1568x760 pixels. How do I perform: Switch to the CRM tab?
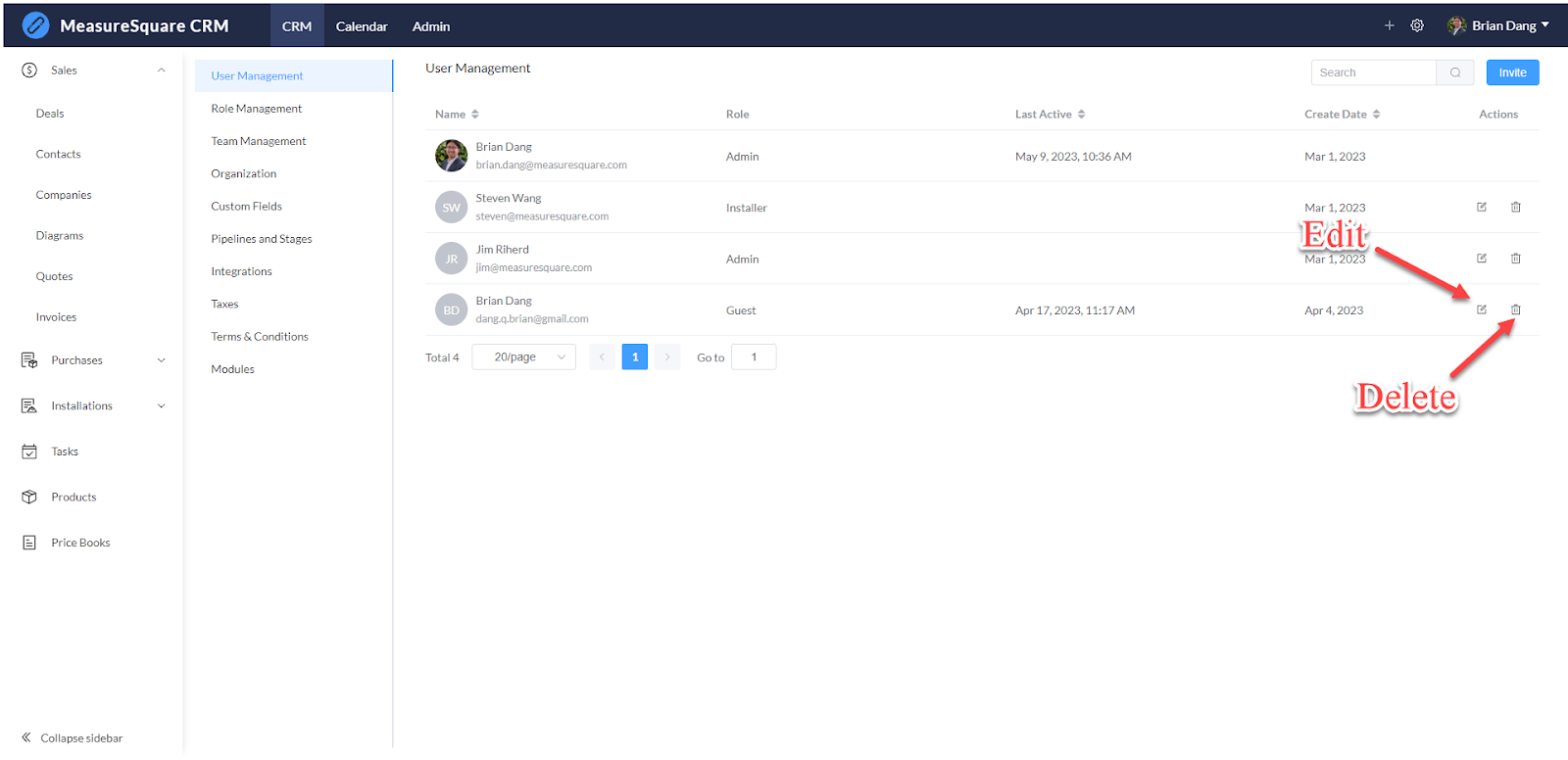pyautogui.click(x=297, y=26)
